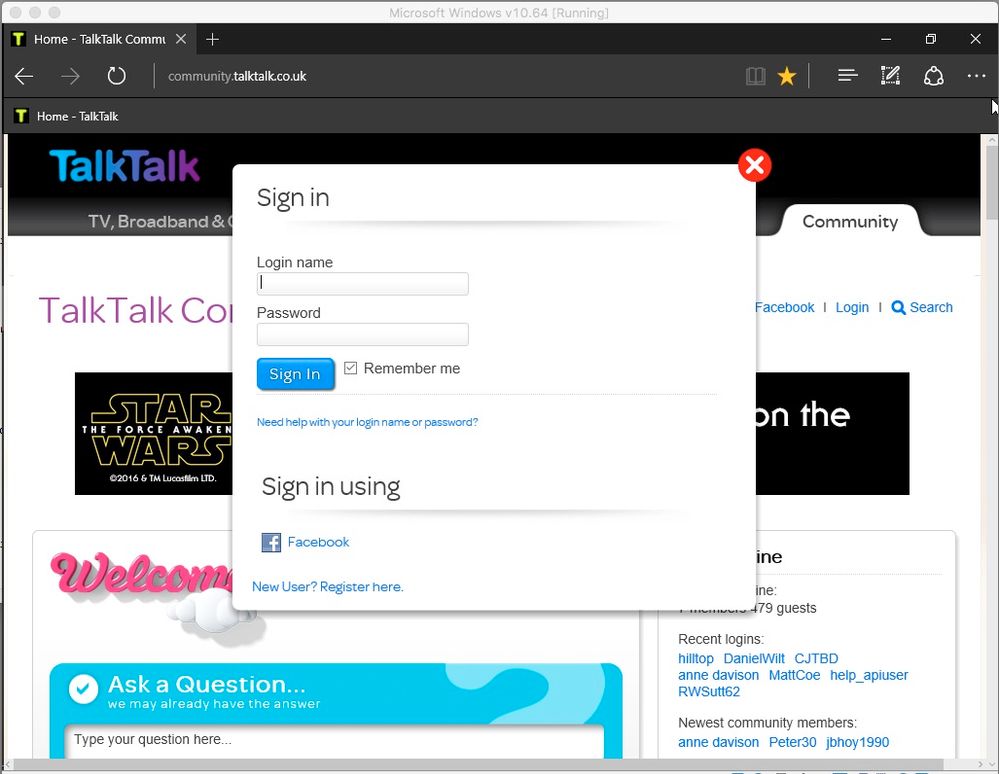This screenshot has width=999, height=774.
Task: Open the More actions ellipsis menu
Action: coord(976,76)
